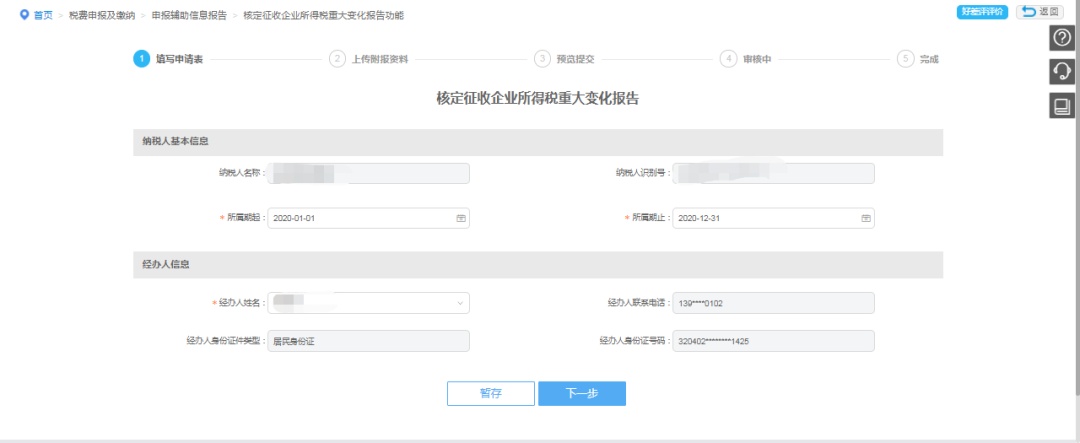1080x443 pixels.
Task: Open calendar icon in 所属期止 field
Action: (866, 218)
